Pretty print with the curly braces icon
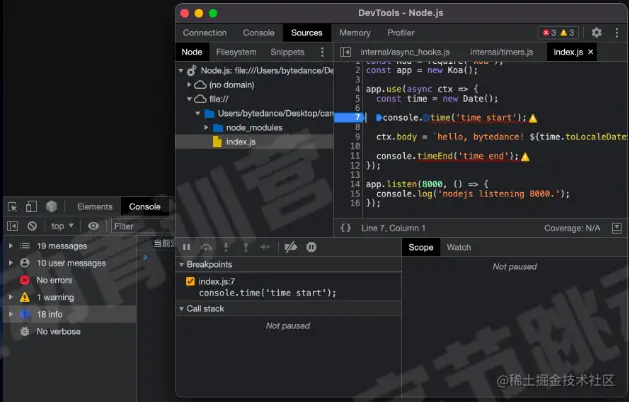Viewport: 629px width, 402px height. [345, 228]
